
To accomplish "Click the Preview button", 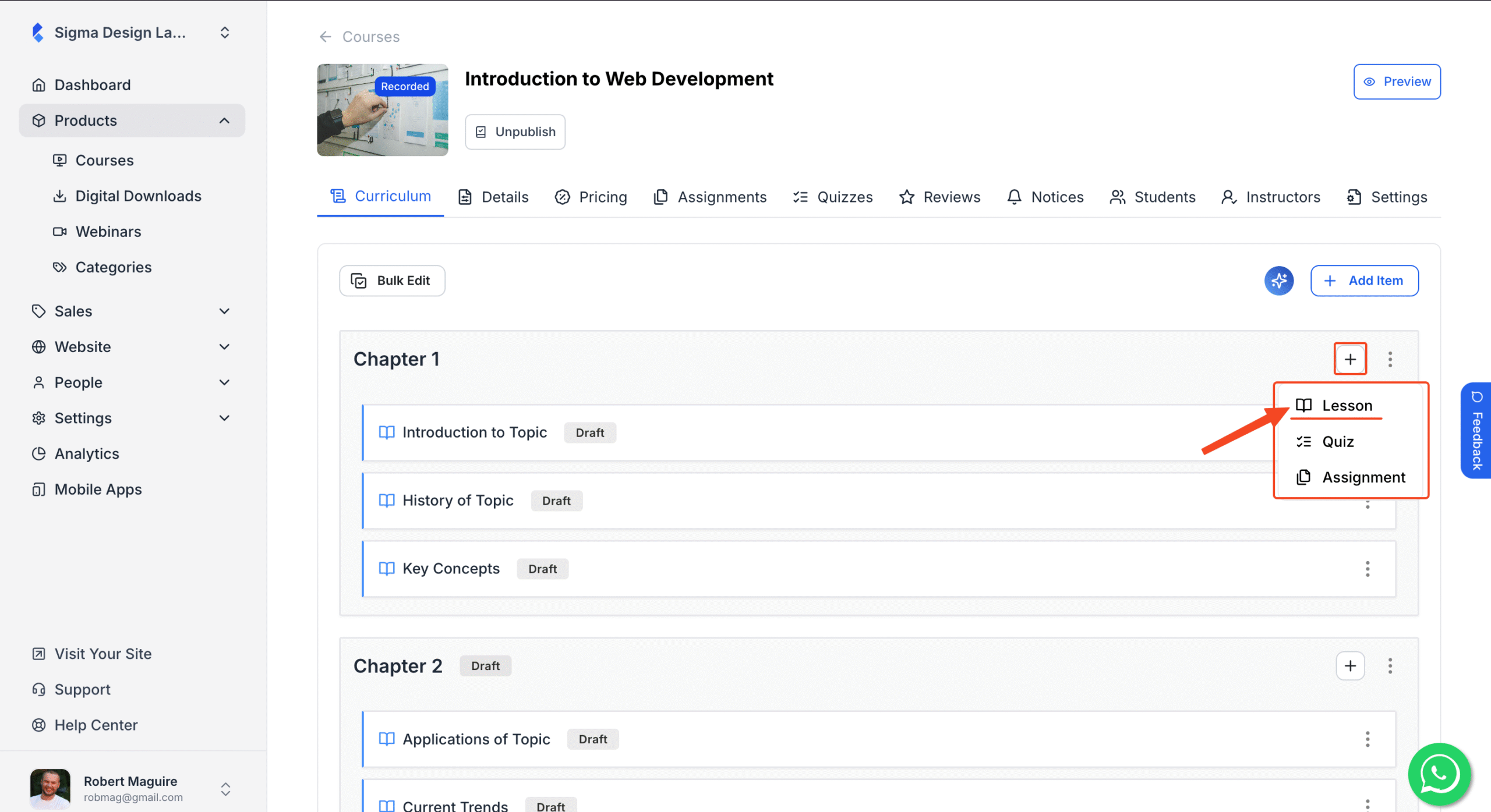I will [1397, 81].
